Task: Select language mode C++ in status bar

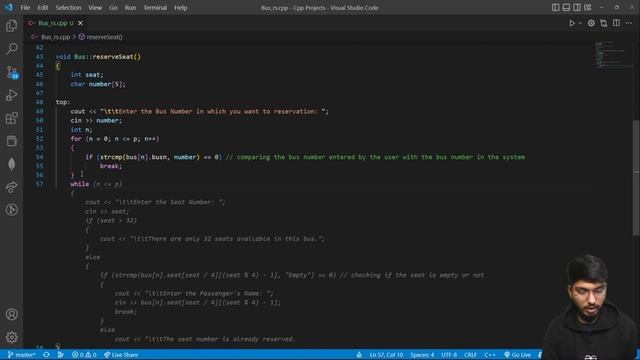Action: tap(490, 355)
